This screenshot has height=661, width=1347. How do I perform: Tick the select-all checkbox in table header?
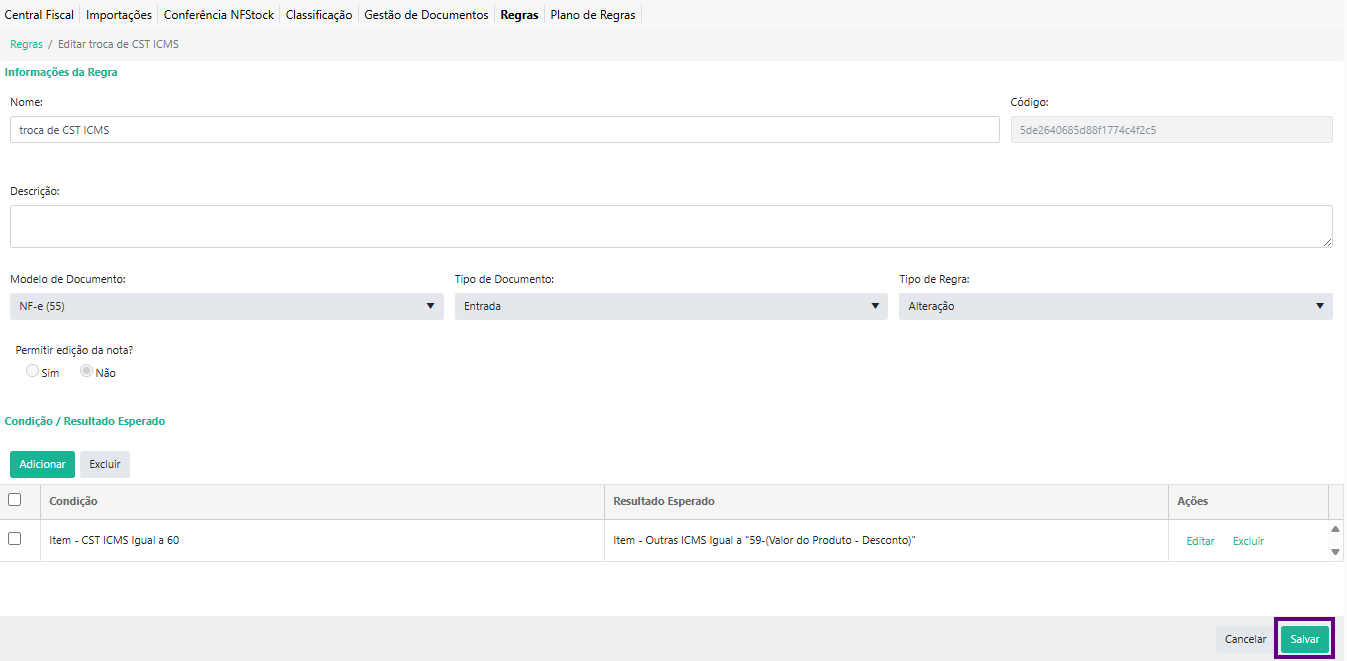15,500
